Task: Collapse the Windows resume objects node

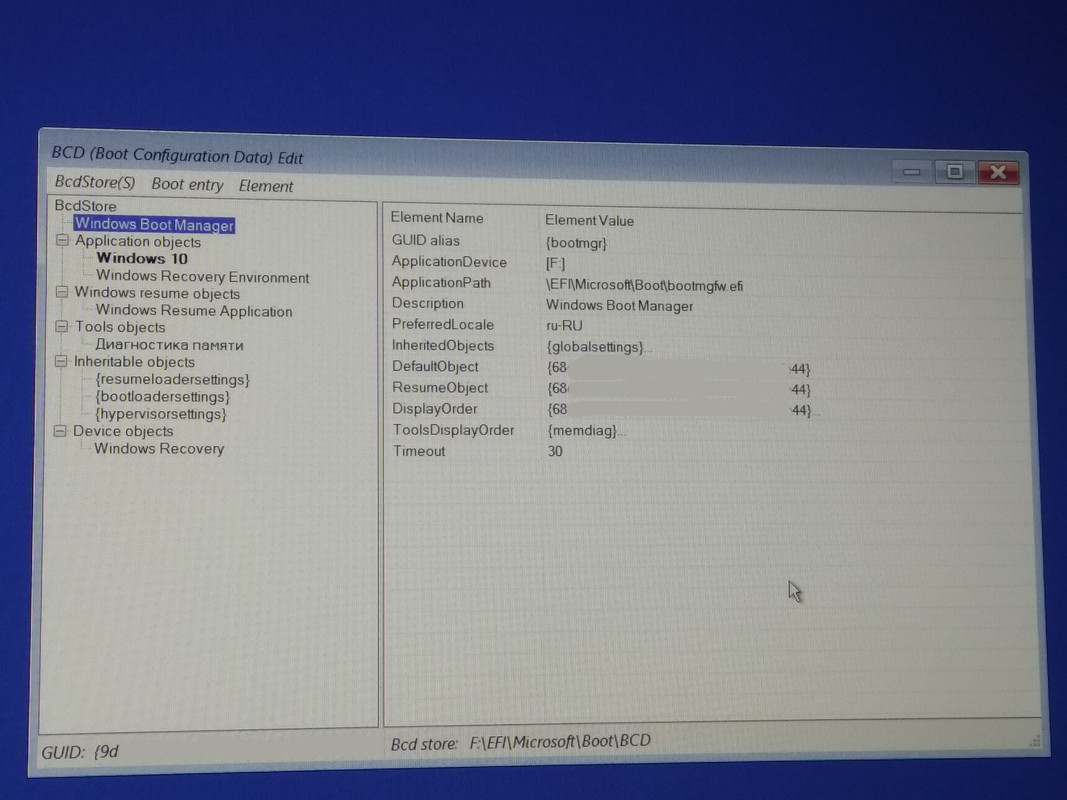Action: [x=62, y=292]
